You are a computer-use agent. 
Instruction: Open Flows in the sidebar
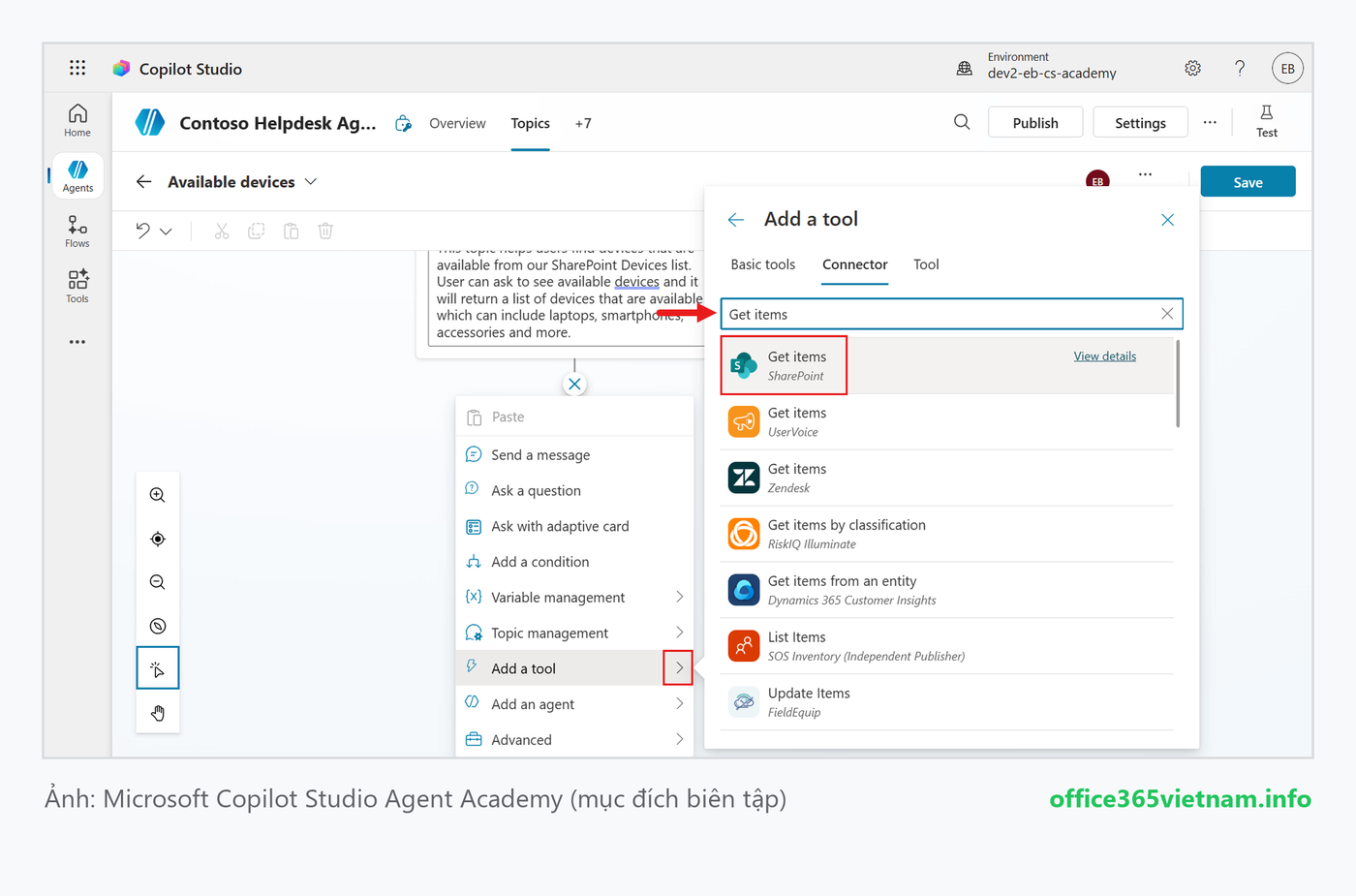77,232
